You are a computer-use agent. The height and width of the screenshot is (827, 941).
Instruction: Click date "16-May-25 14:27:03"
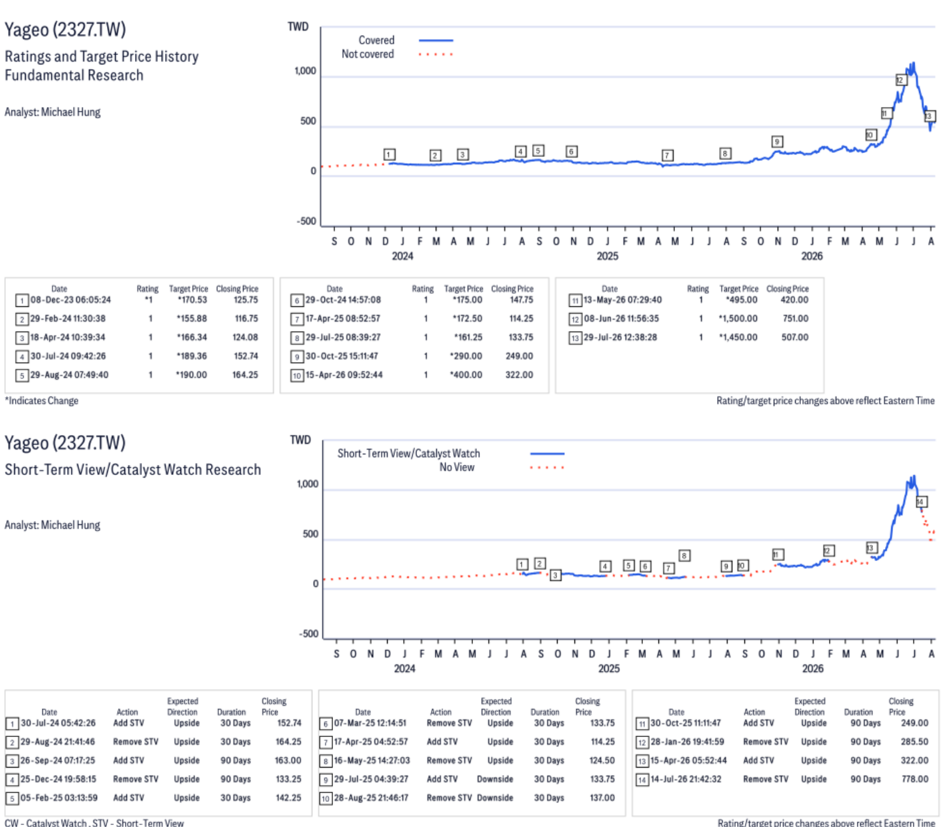(x=372, y=760)
